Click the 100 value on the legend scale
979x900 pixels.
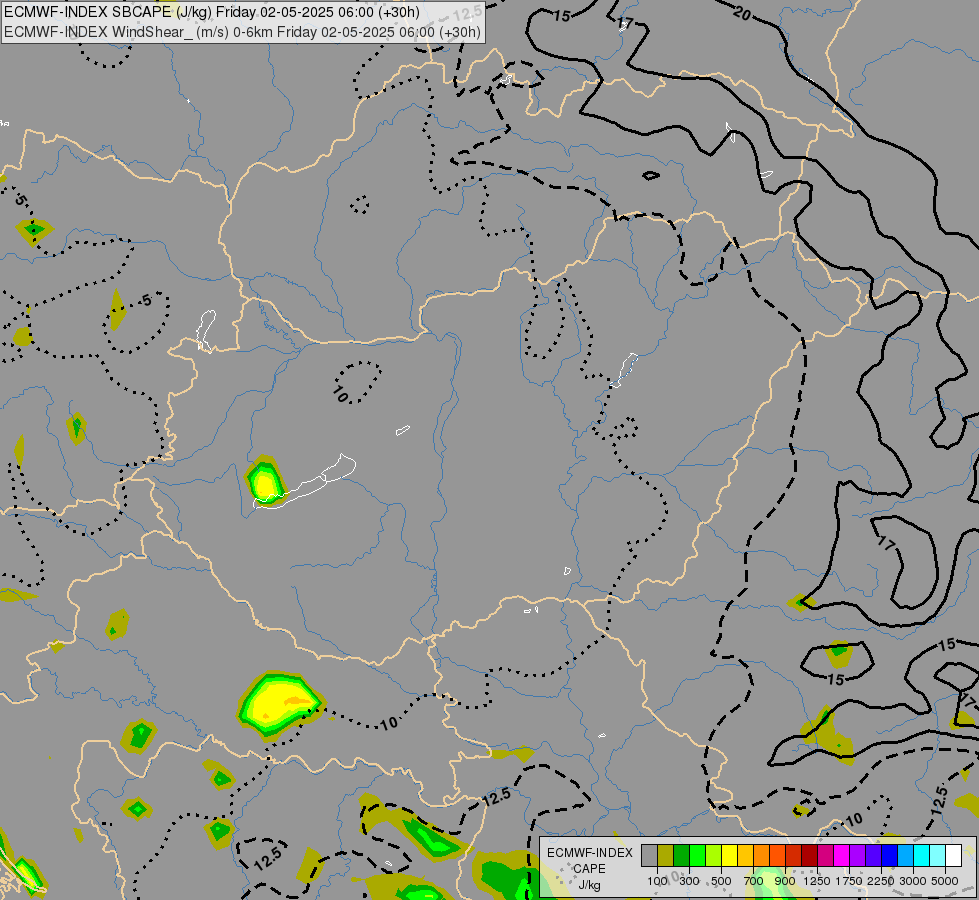(x=657, y=881)
